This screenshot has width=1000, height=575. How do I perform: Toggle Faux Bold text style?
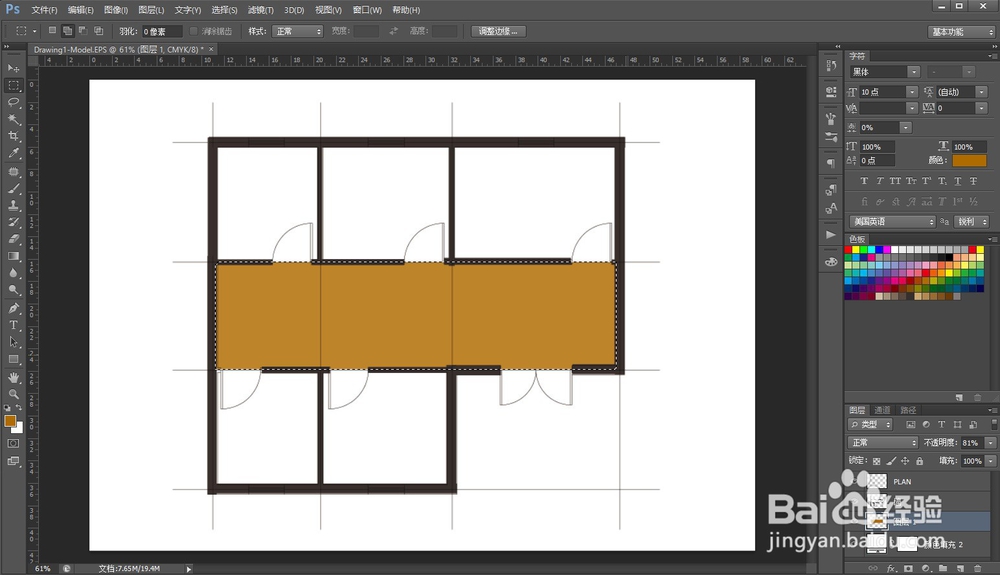click(864, 181)
